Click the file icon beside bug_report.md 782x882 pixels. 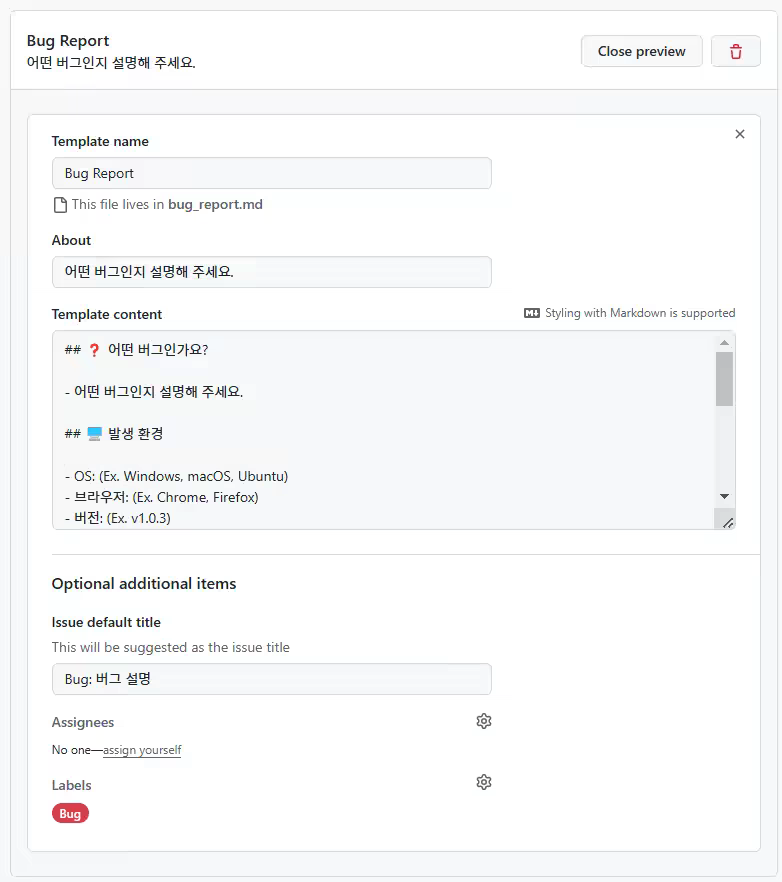point(58,204)
